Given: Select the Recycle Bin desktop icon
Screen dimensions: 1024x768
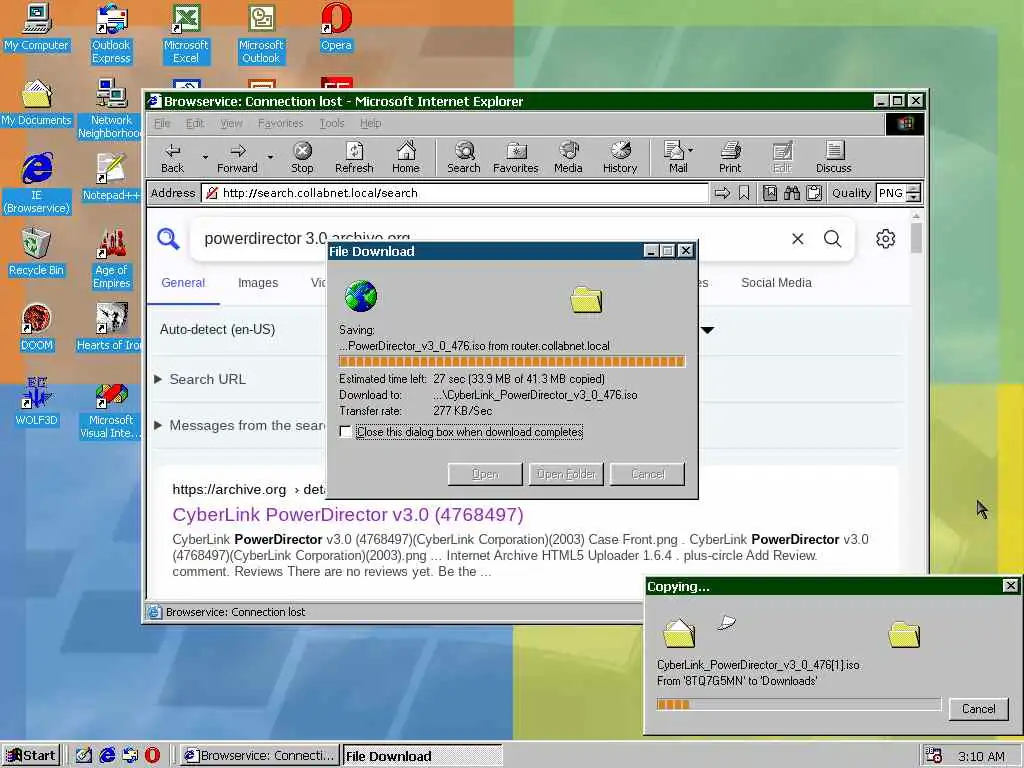Looking at the screenshot, I should [36, 252].
